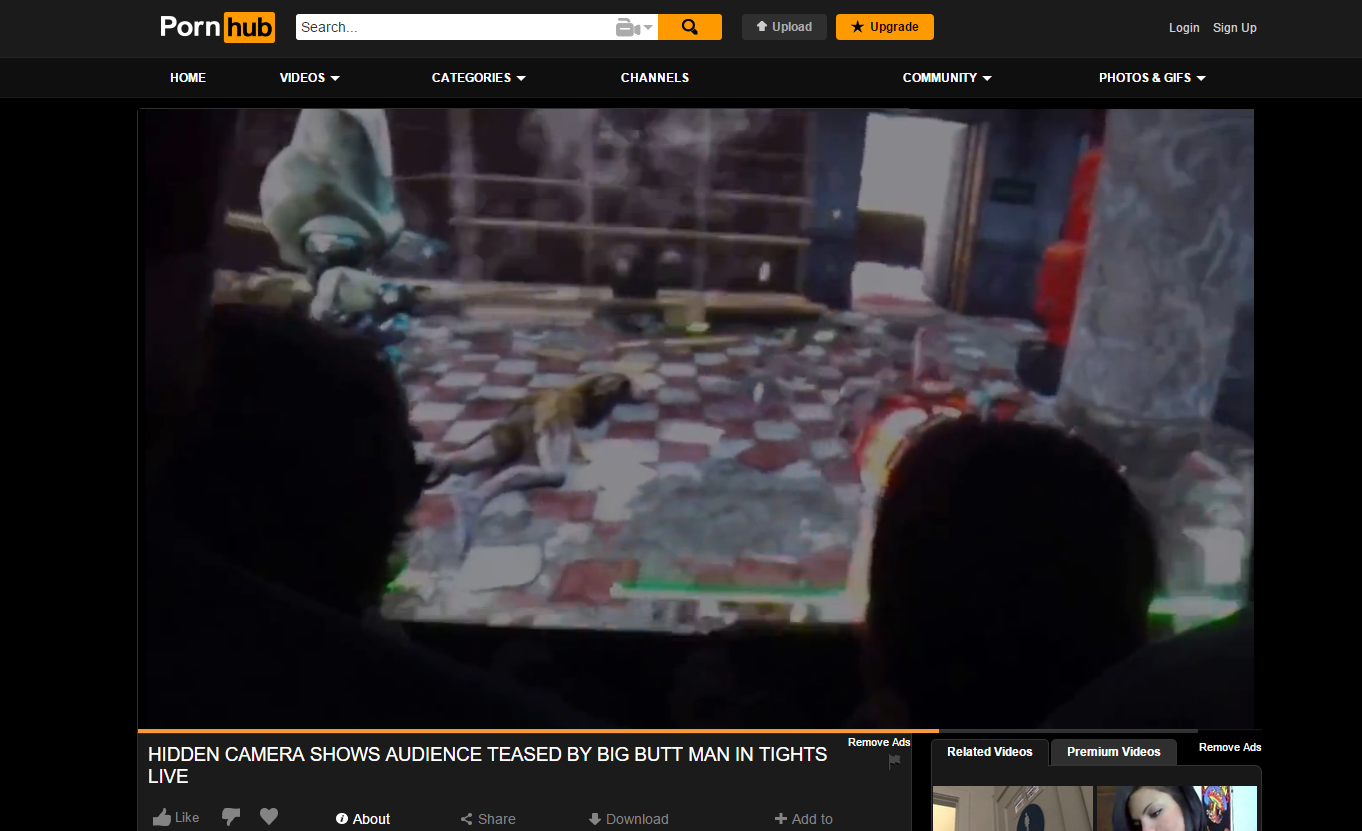Go to the Channels menu item
The height and width of the screenshot is (831, 1362).
point(654,78)
